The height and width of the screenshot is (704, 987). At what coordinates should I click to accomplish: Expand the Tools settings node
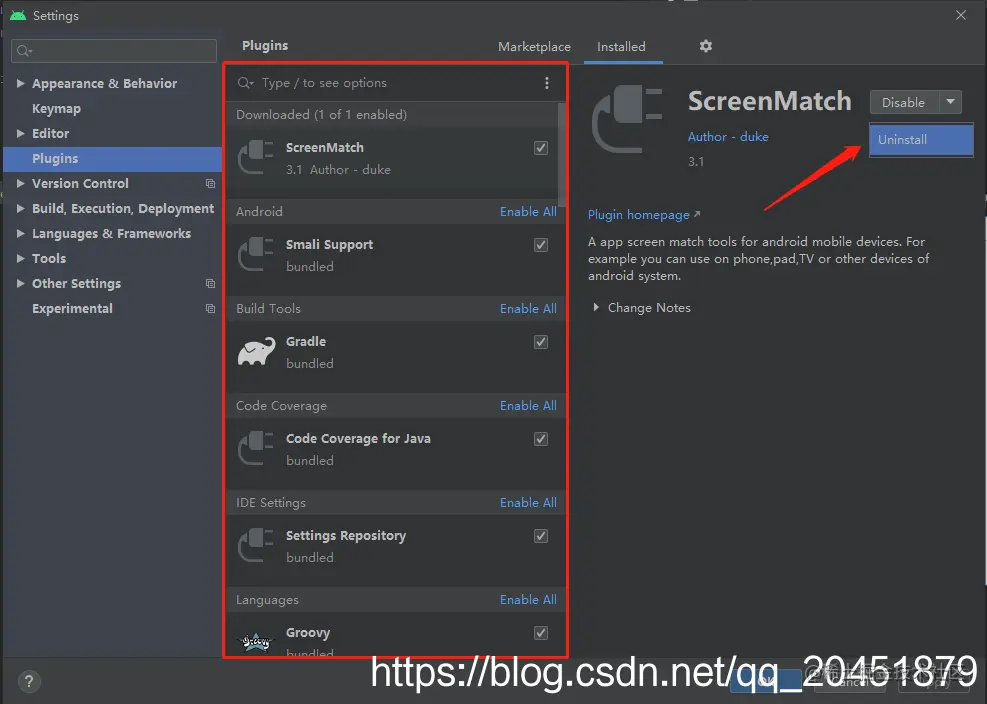21,258
